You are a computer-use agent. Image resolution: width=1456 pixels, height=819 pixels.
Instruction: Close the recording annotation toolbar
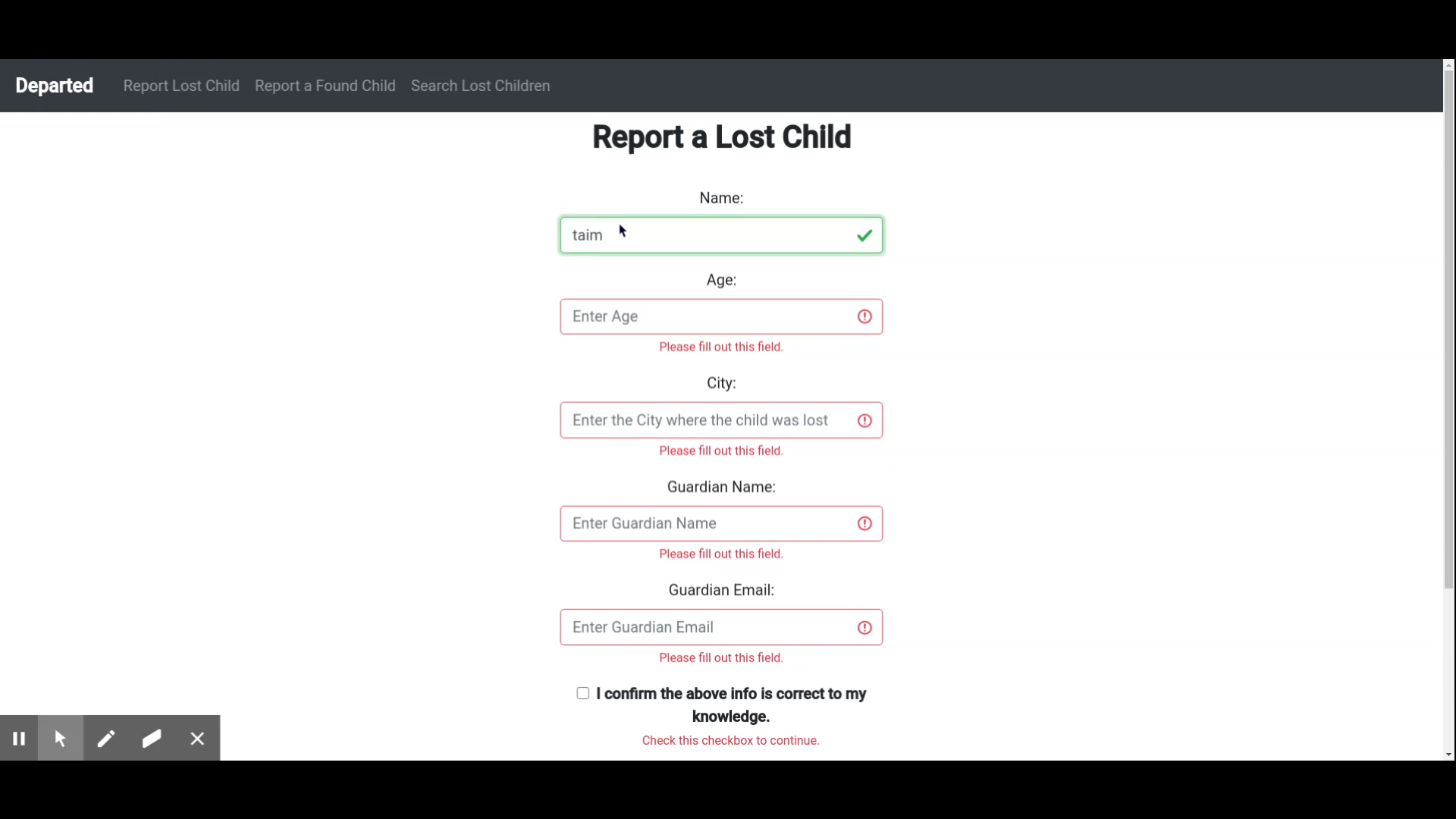[198, 738]
